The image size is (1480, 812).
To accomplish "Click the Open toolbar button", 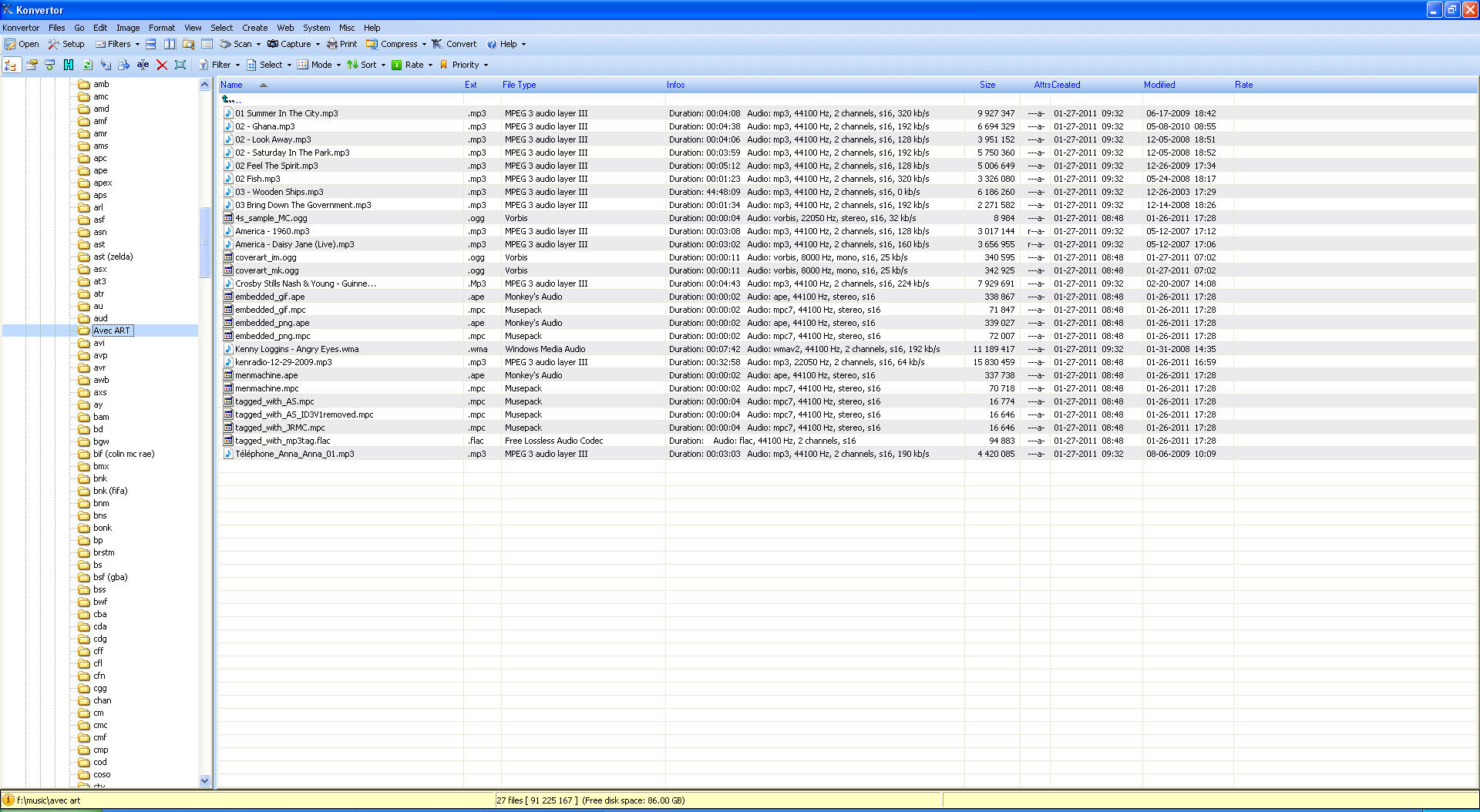I will [22, 44].
